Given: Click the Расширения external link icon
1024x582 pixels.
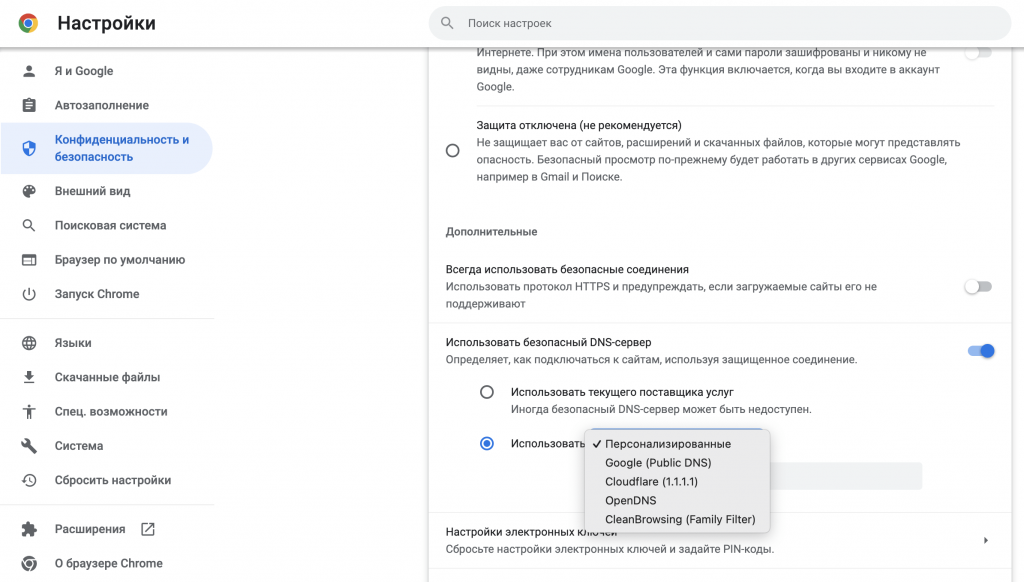Looking at the screenshot, I should 148,529.
